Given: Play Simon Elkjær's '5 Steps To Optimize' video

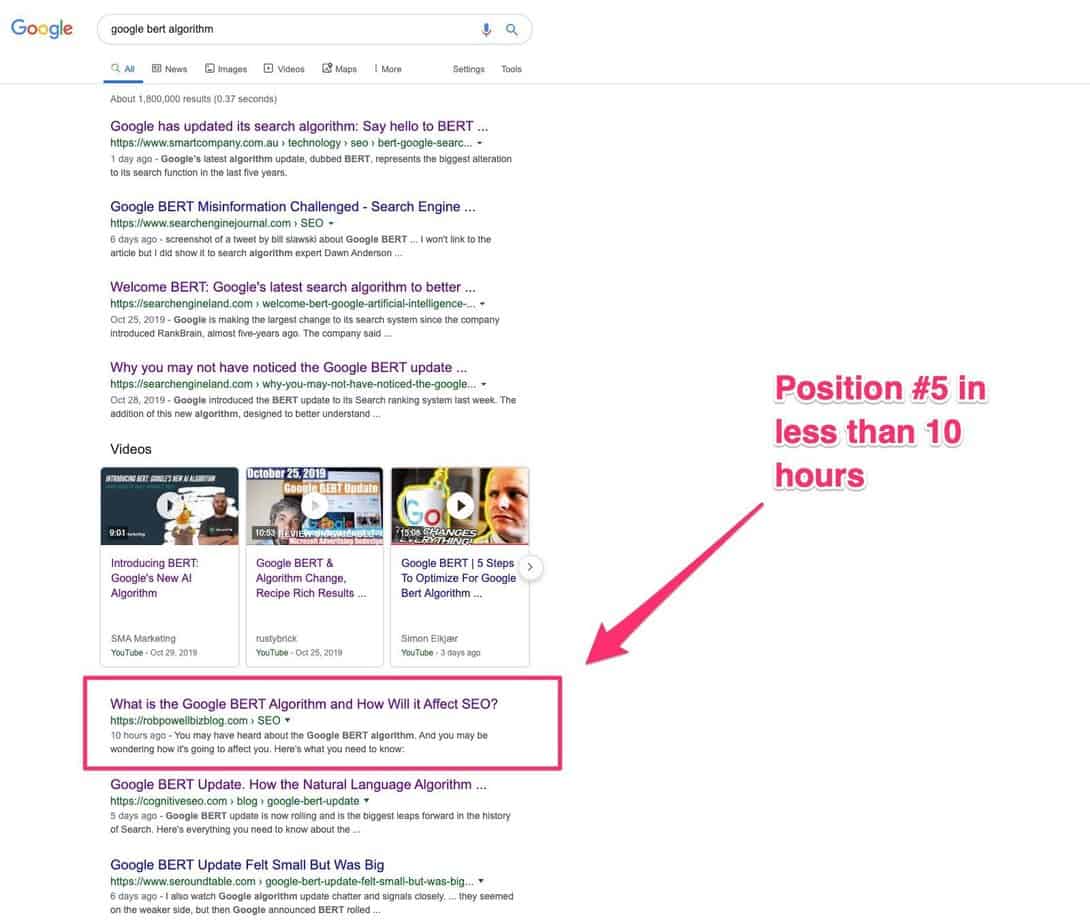Looking at the screenshot, I should pos(459,505).
